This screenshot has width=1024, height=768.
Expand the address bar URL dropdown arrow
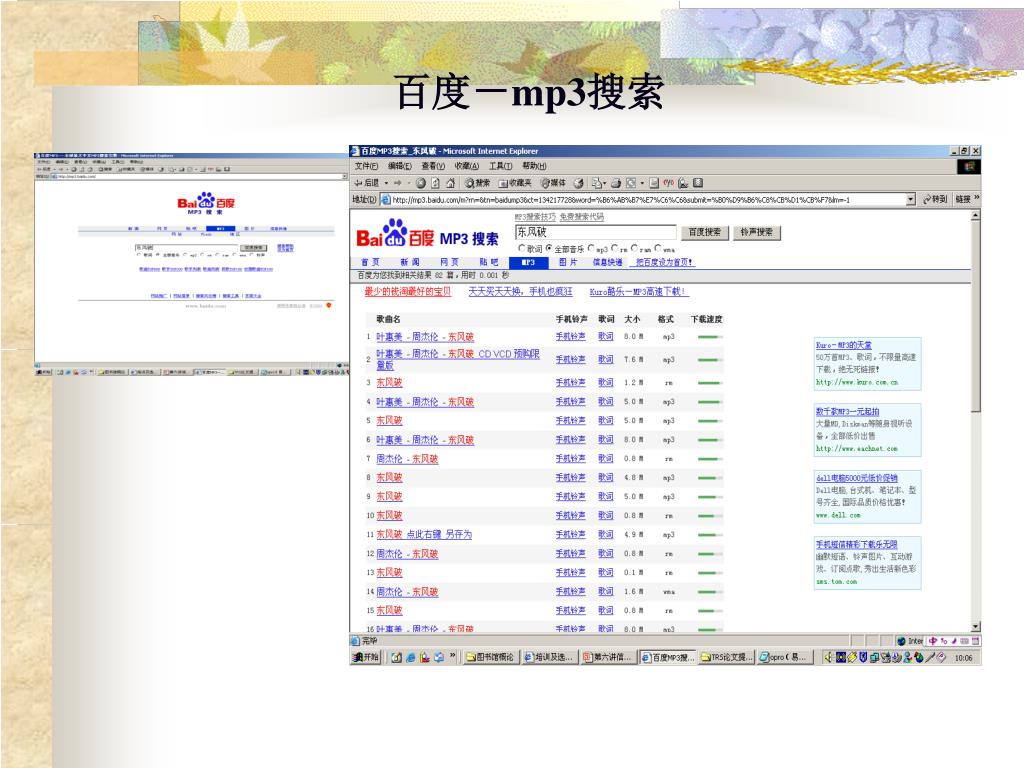coord(911,199)
